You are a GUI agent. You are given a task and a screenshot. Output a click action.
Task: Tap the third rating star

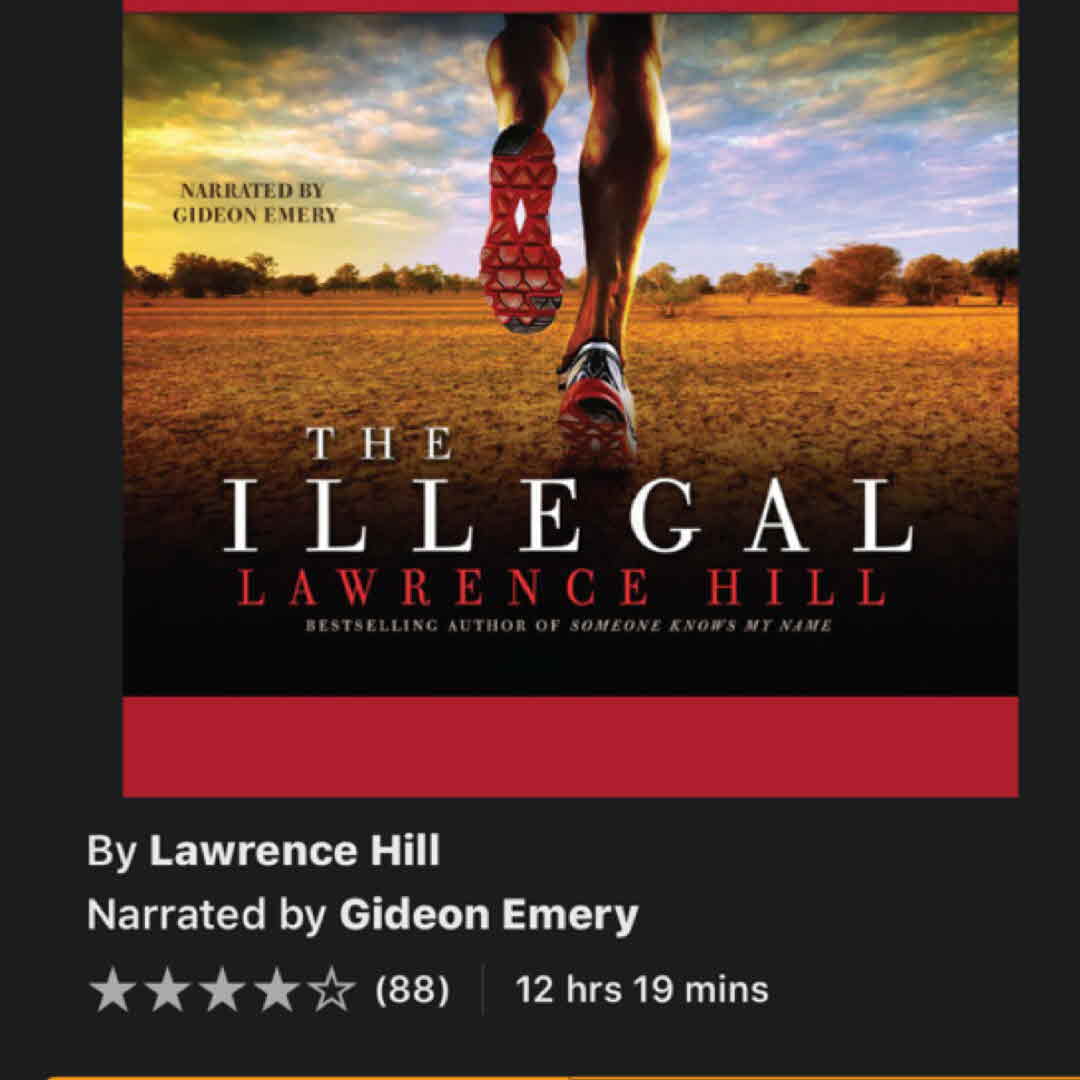click(x=222, y=989)
